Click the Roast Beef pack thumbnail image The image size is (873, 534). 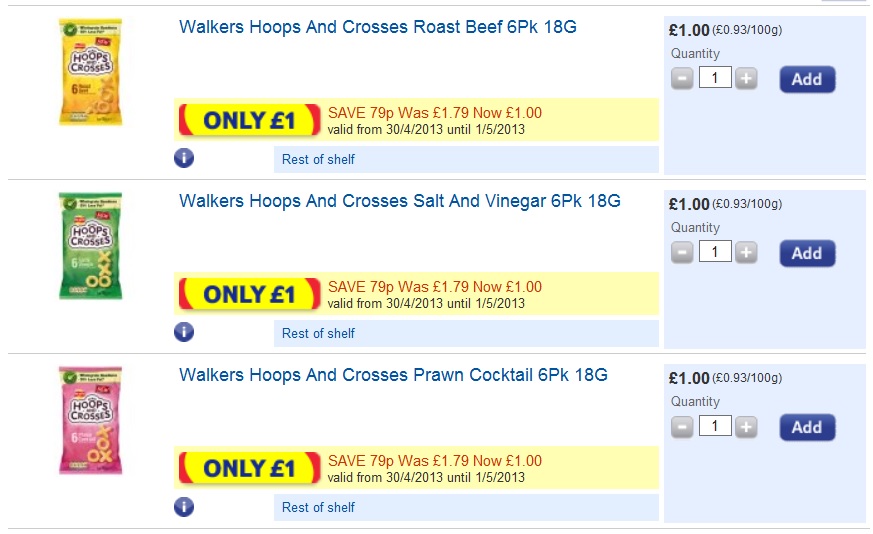coord(90,72)
